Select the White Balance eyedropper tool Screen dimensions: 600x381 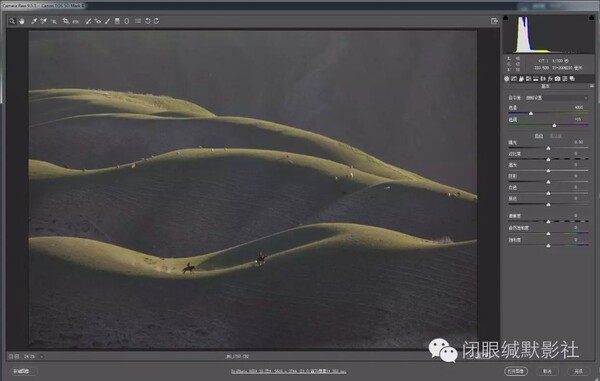coord(34,21)
